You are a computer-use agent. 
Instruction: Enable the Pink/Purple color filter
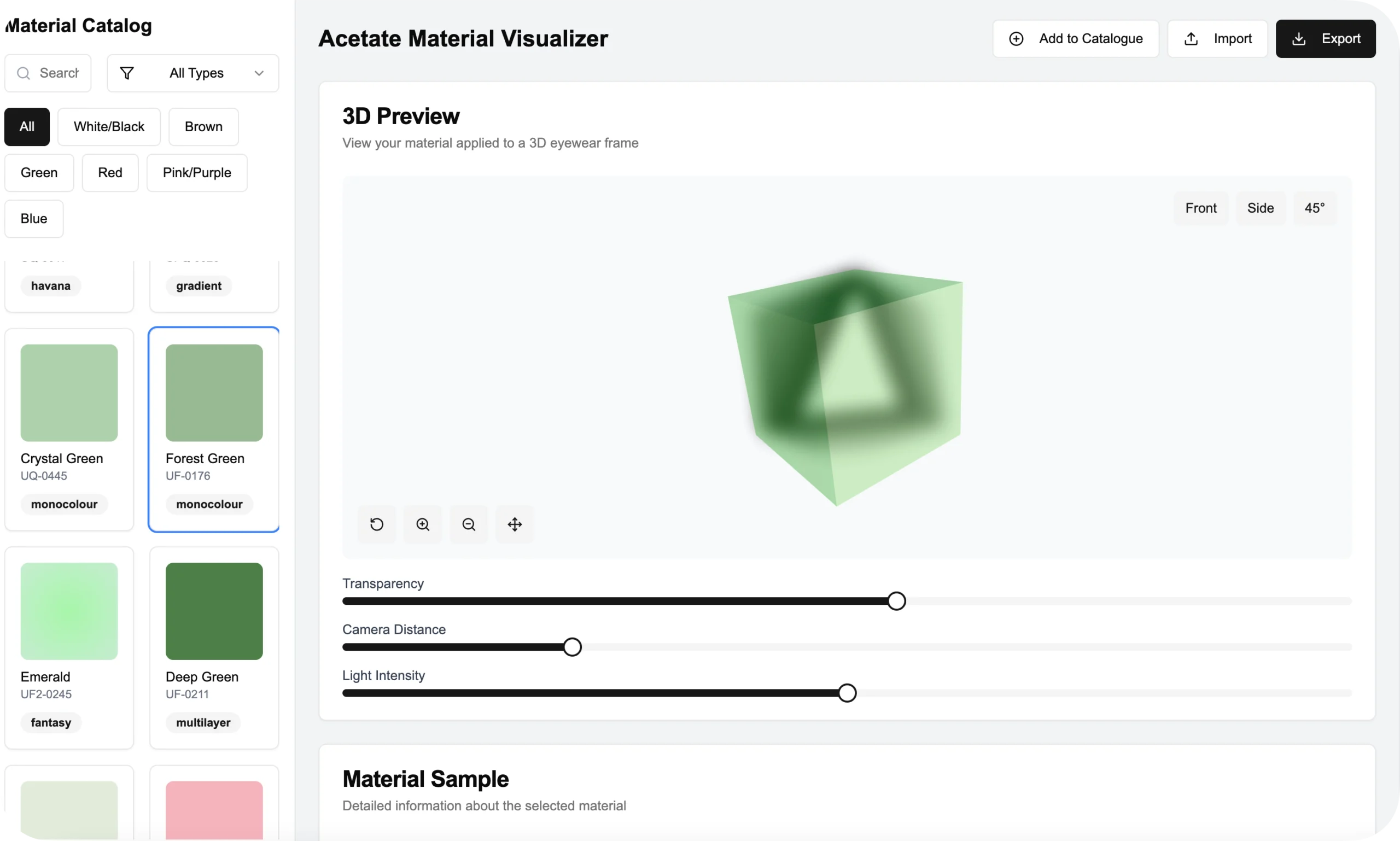[196, 172]
